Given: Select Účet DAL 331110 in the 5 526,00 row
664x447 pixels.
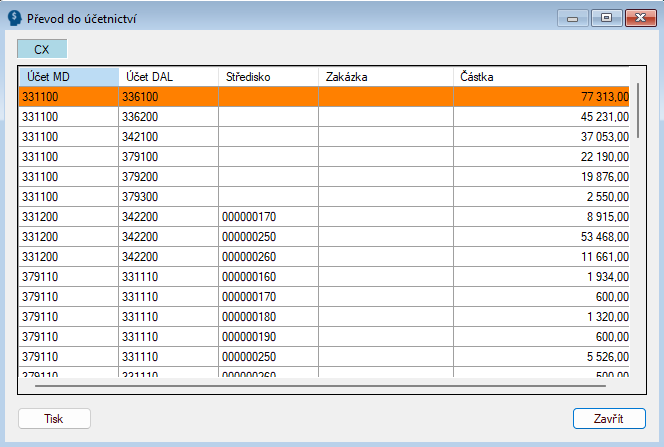Looking at the screenshot, I should (x=169, y=356).
